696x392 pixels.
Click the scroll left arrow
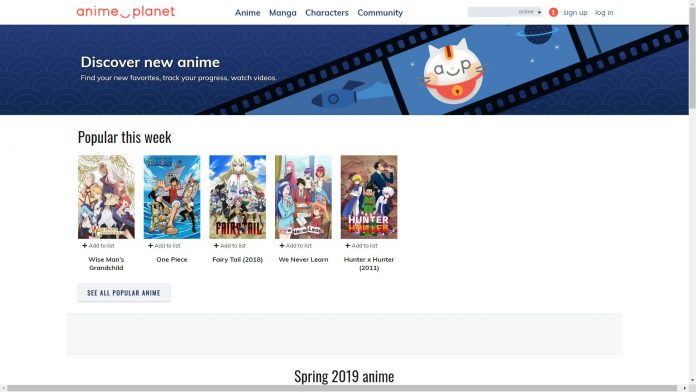(3, 388)
